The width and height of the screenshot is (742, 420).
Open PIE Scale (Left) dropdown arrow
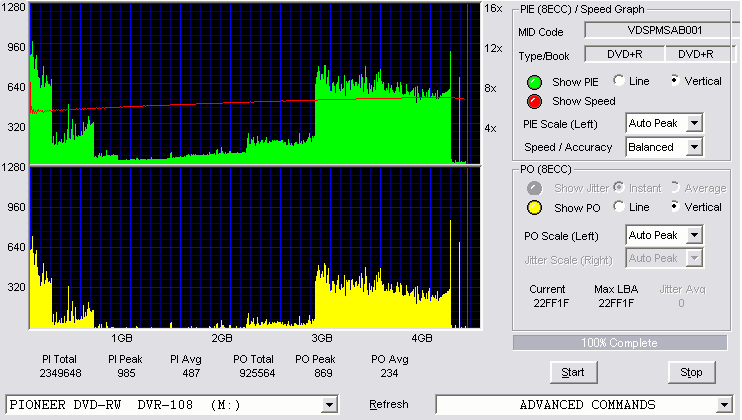pyautogui.click(x=694, y=123)
